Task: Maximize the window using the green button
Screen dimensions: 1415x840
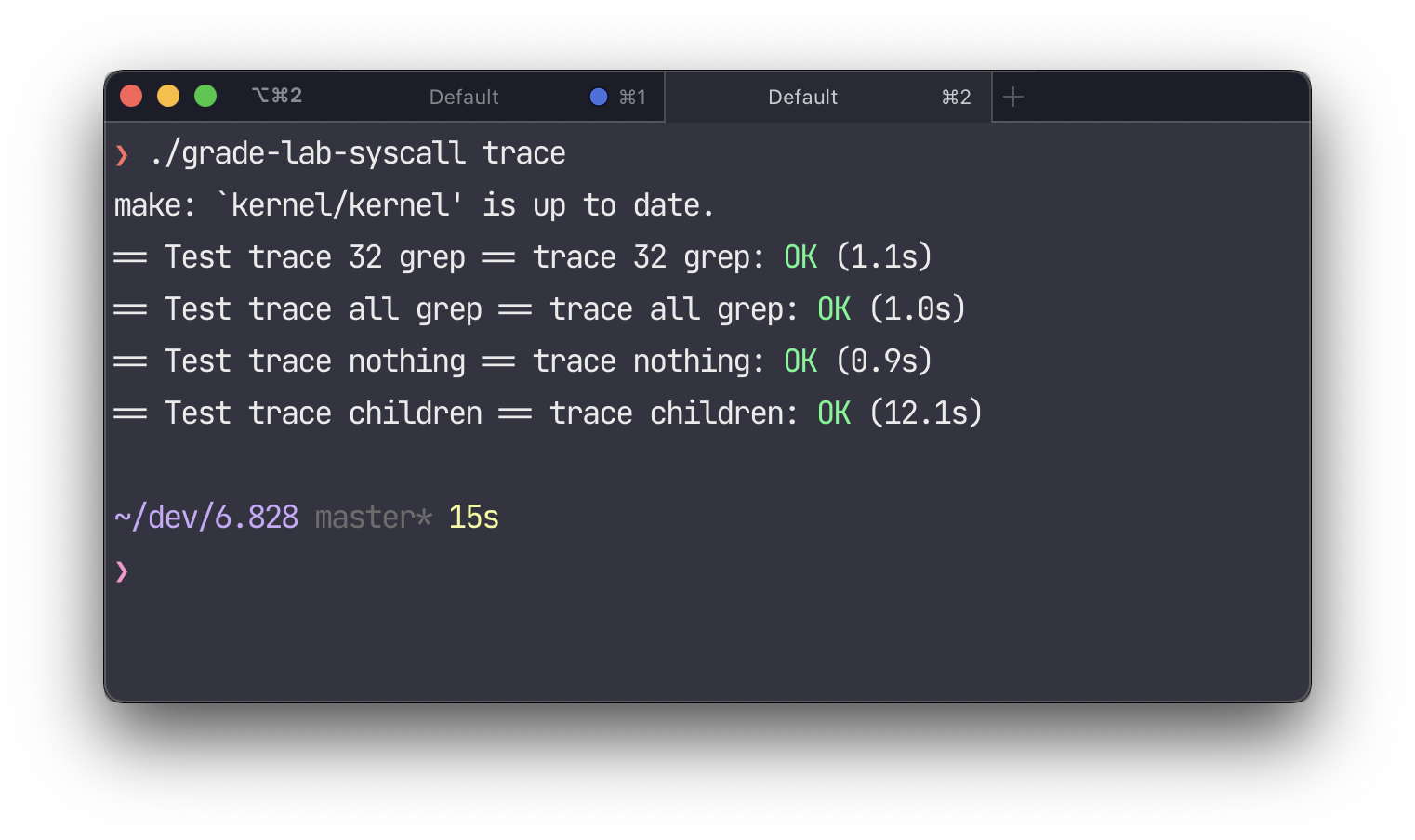Action: 205,96
